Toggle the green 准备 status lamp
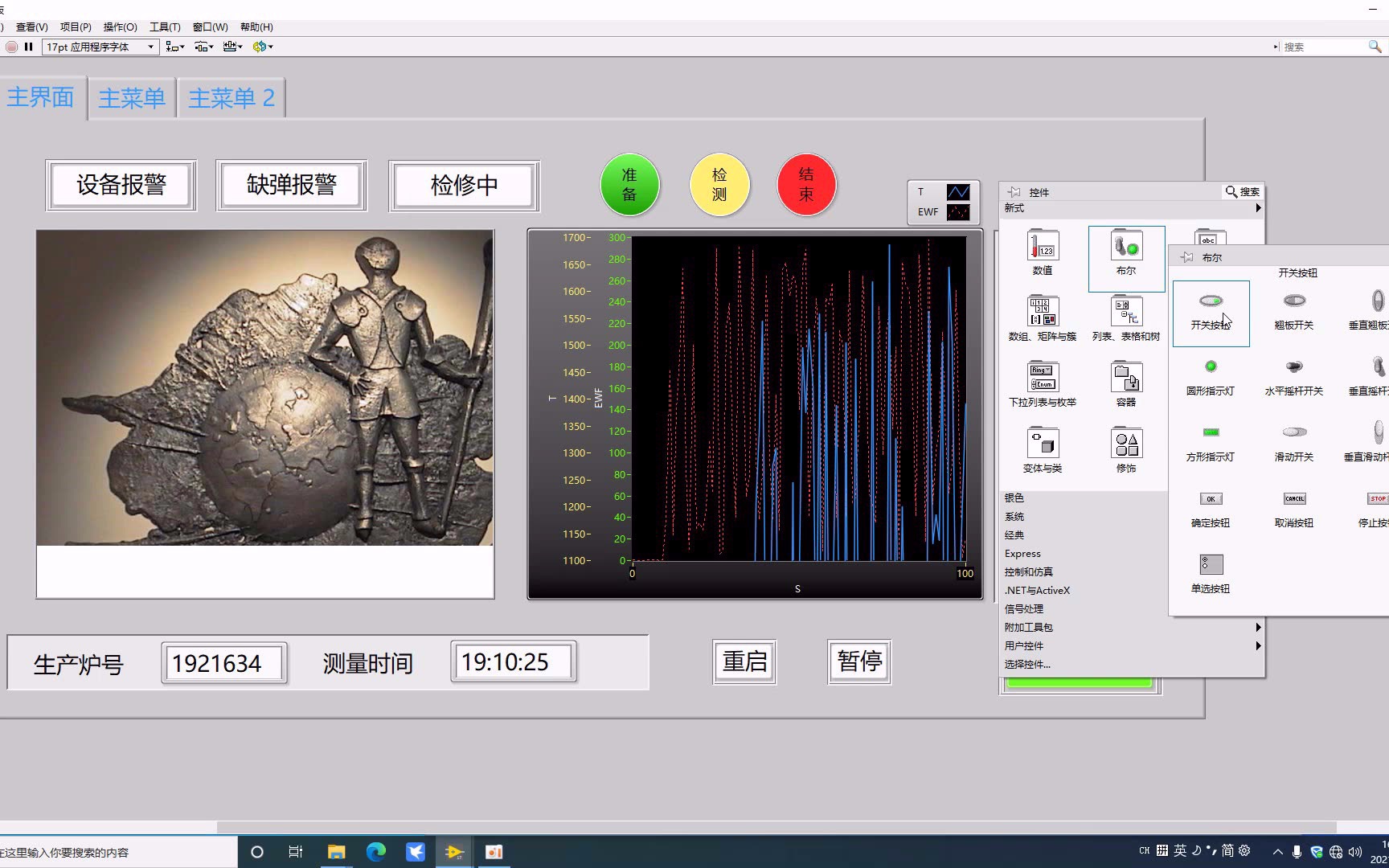 click(x=630, y=184)
